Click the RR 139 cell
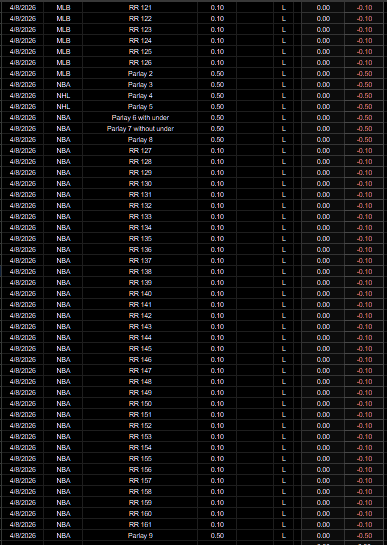 point(140,283)
